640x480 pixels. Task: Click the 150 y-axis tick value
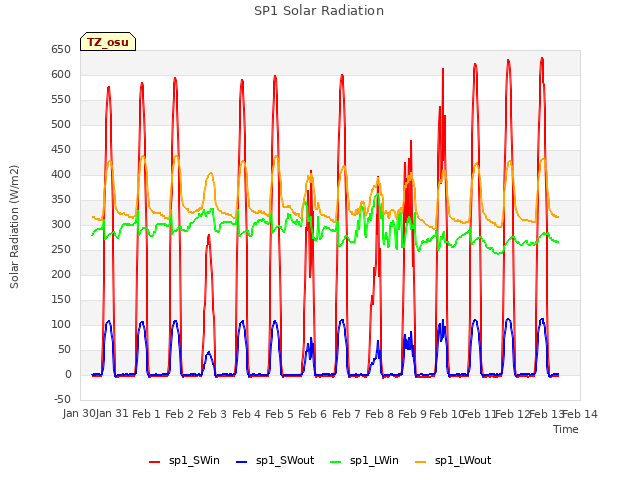[x=61, y=299]
